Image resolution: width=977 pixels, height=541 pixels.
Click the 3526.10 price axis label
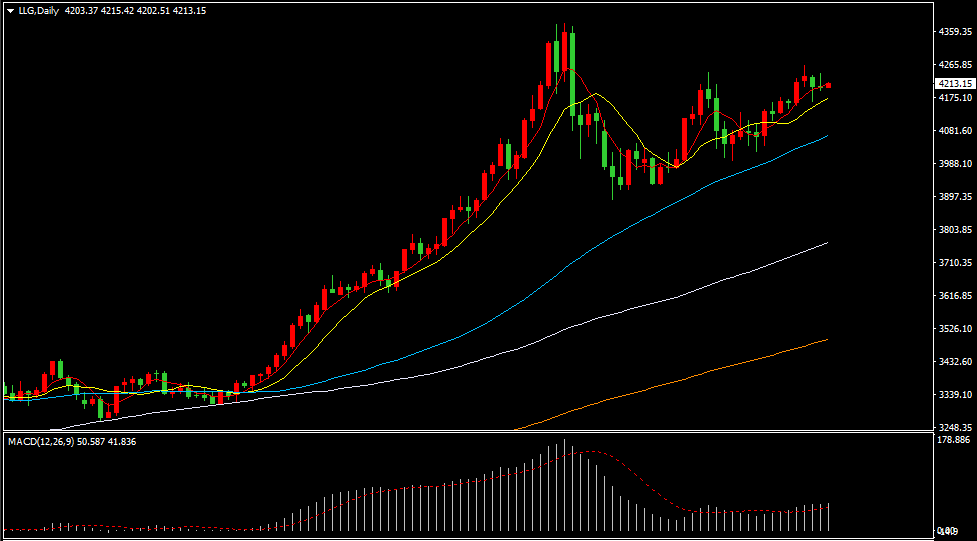(x=955, y=328)
